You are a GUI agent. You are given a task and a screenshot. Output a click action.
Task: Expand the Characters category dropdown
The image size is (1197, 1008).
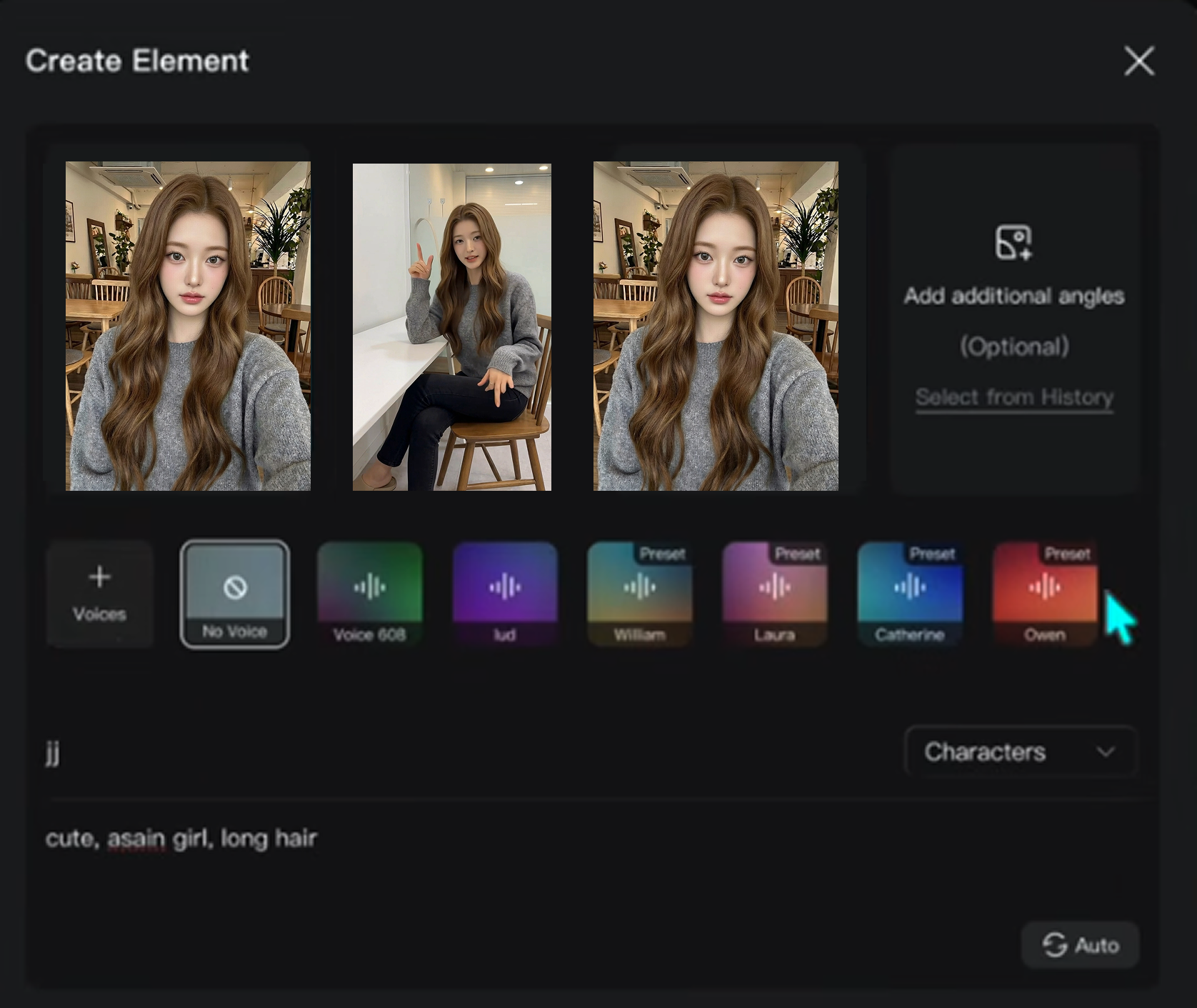coord(1019,752)
